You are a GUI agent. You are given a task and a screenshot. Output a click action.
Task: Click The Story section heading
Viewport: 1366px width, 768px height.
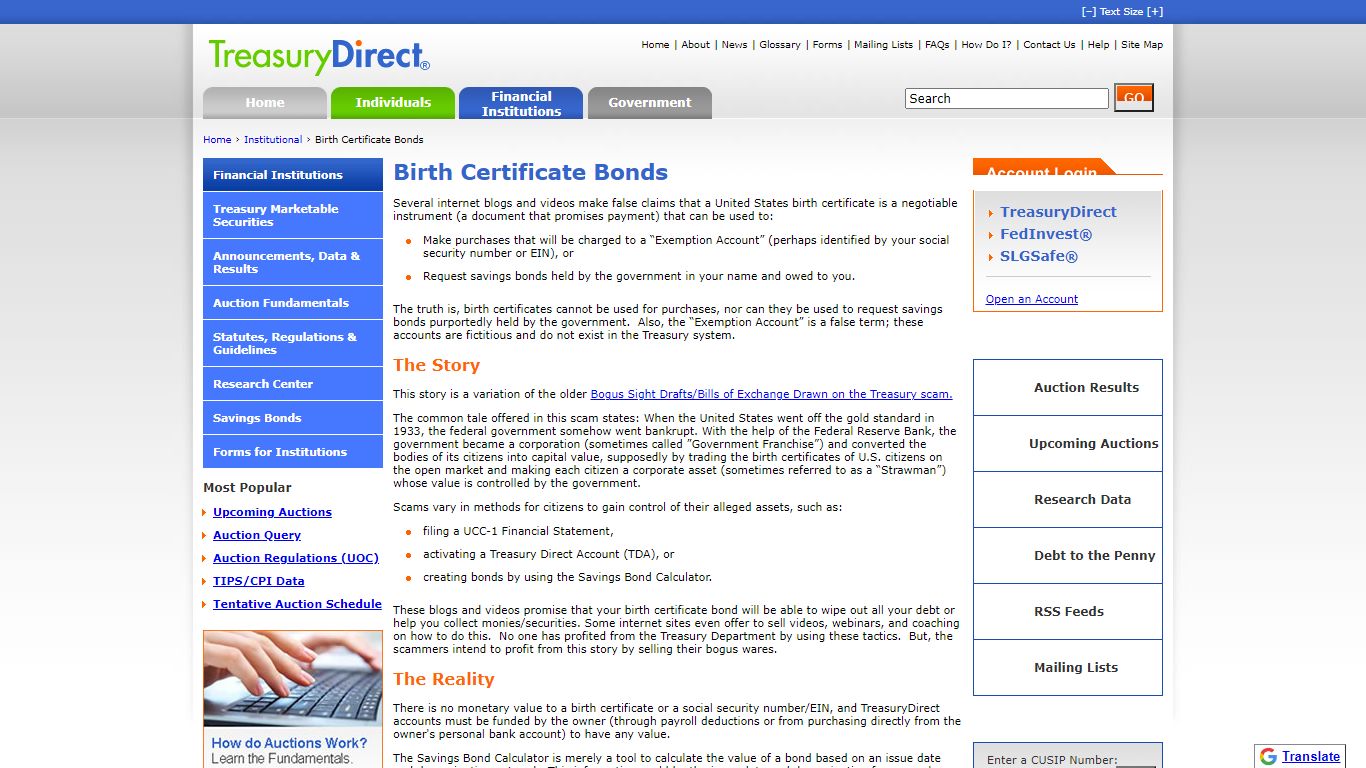437,365
